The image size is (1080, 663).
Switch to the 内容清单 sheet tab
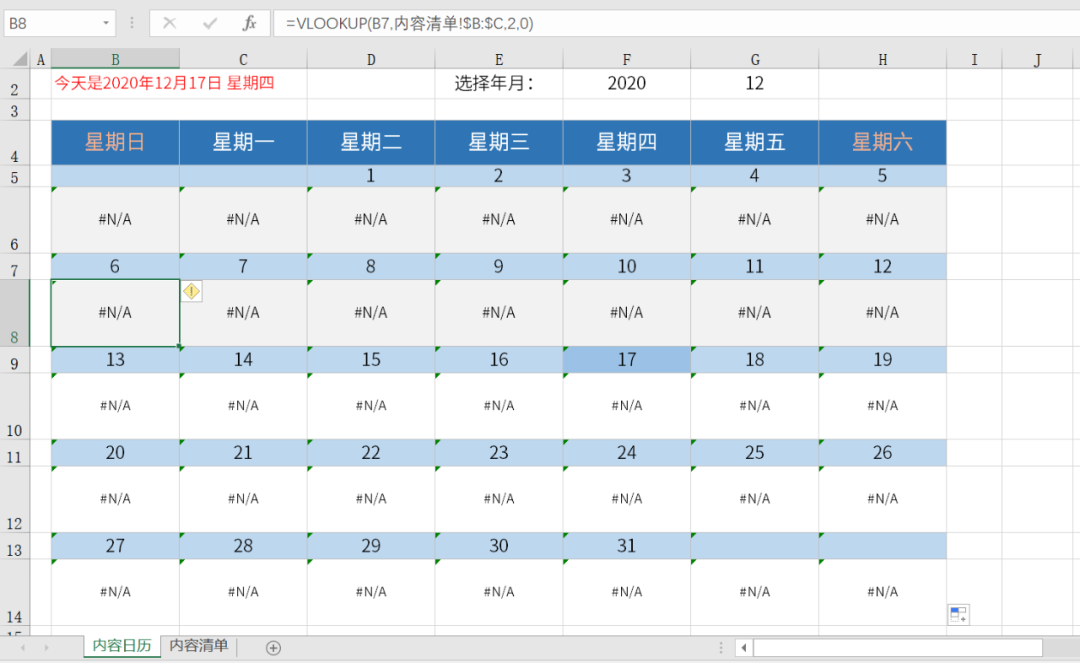coord(198,645)
